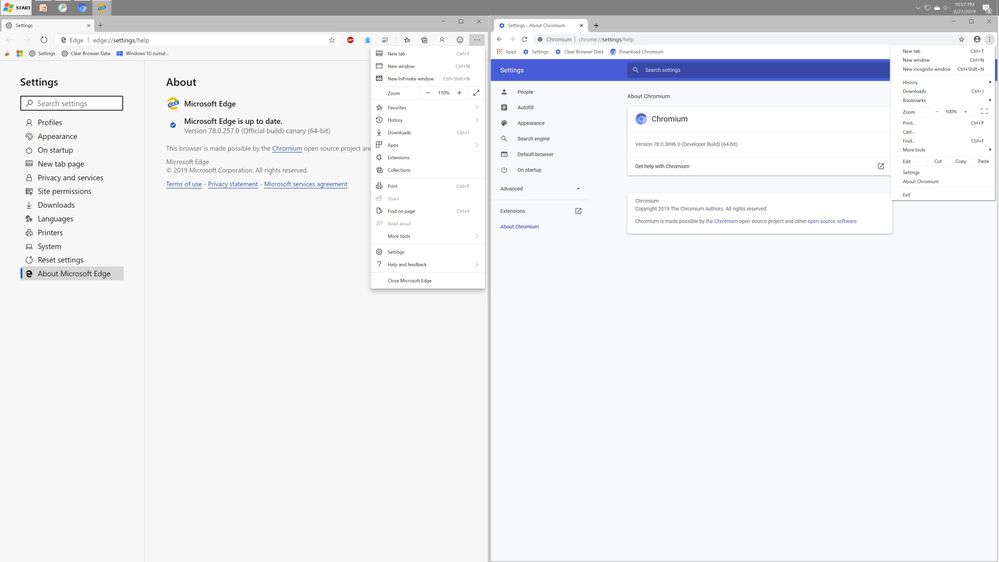Viewport: 999px width, 562px height.
Task: Expand History submenu in Edge menu
Action: pos(477,120)
